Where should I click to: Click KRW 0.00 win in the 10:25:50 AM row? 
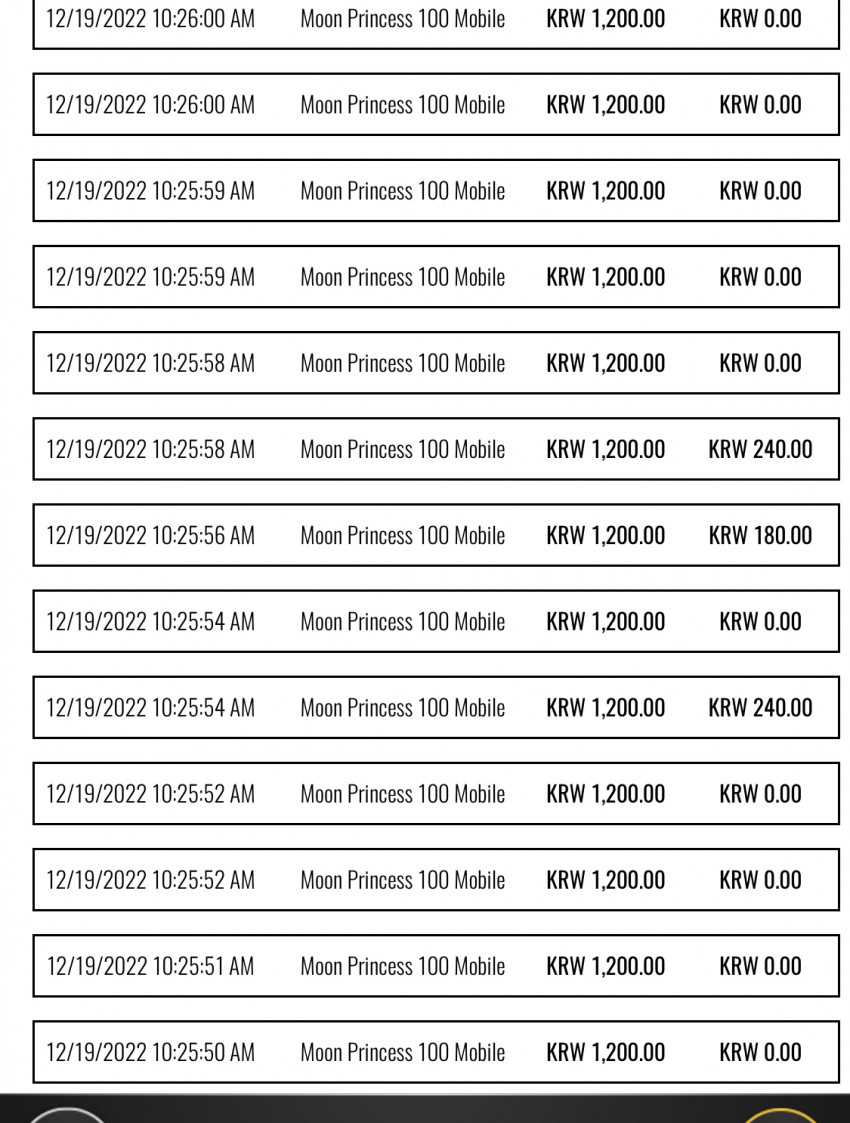point(760,1052)
